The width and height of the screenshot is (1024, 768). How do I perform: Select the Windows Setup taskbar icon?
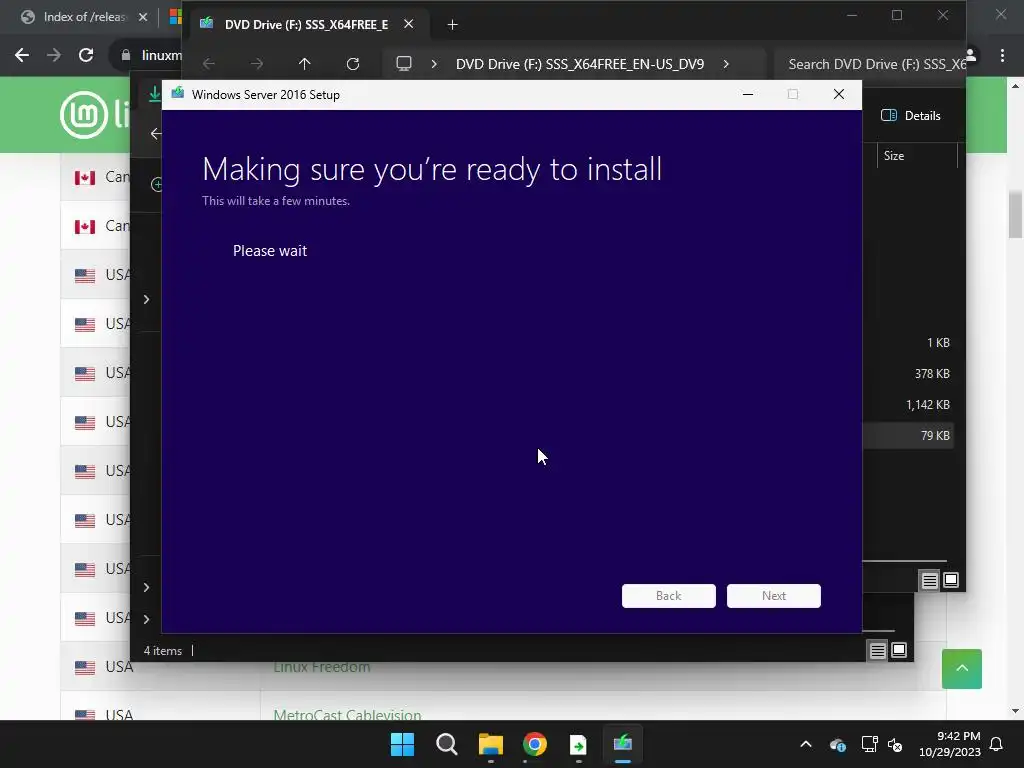(x=622, y=744)
